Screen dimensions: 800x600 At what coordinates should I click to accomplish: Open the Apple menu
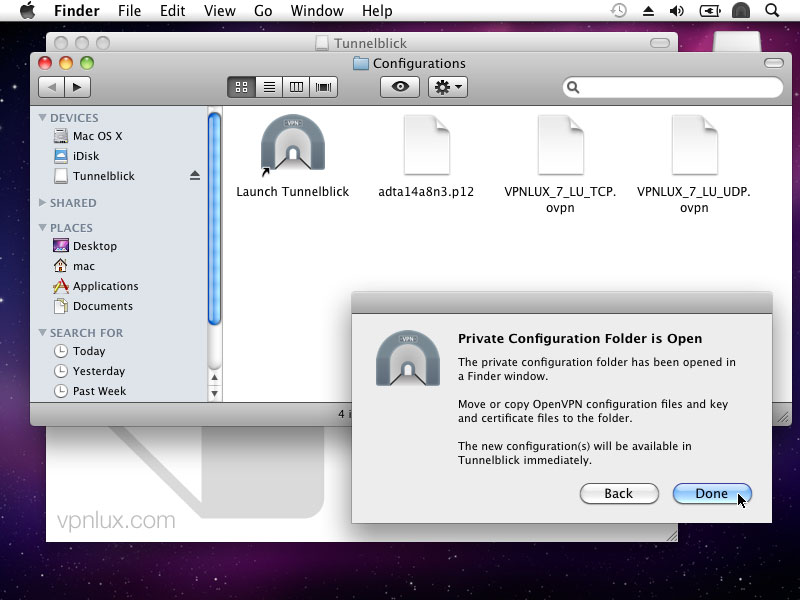coord(28,10)
